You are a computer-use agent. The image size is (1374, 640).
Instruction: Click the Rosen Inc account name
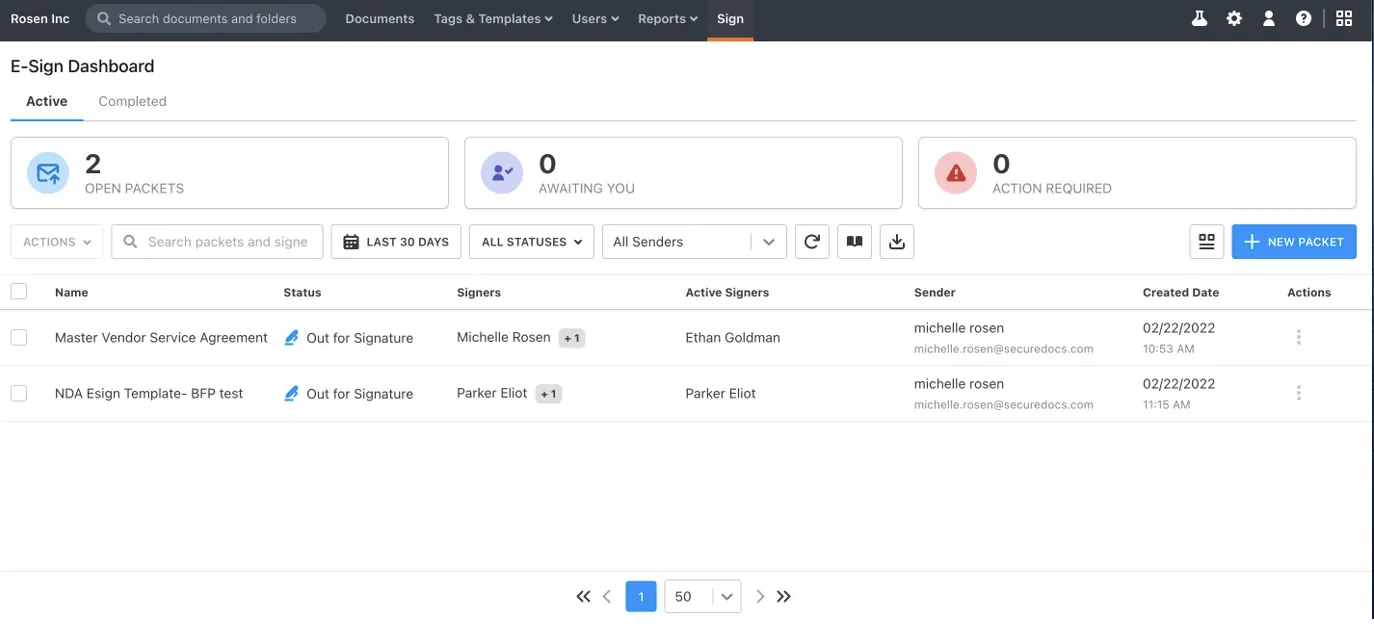(40, 19)
